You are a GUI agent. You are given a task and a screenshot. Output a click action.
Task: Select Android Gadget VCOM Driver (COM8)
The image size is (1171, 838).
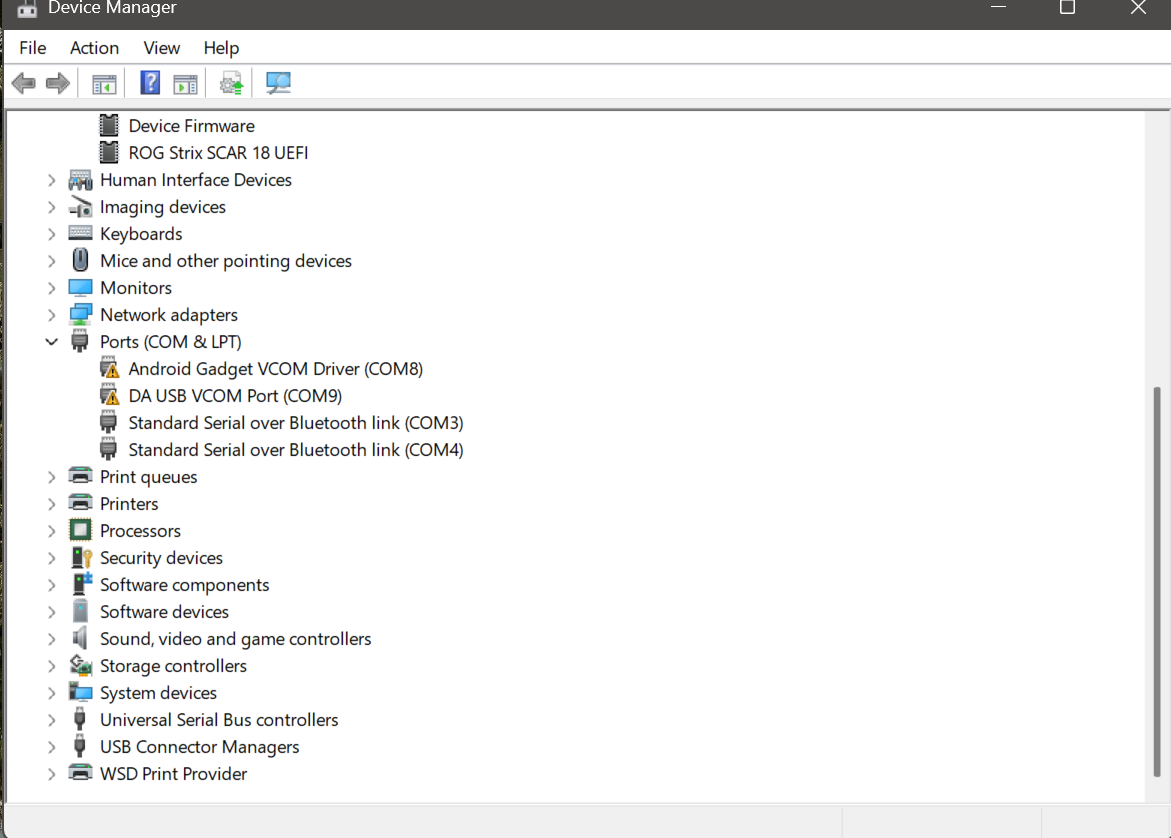pos(275,369)
